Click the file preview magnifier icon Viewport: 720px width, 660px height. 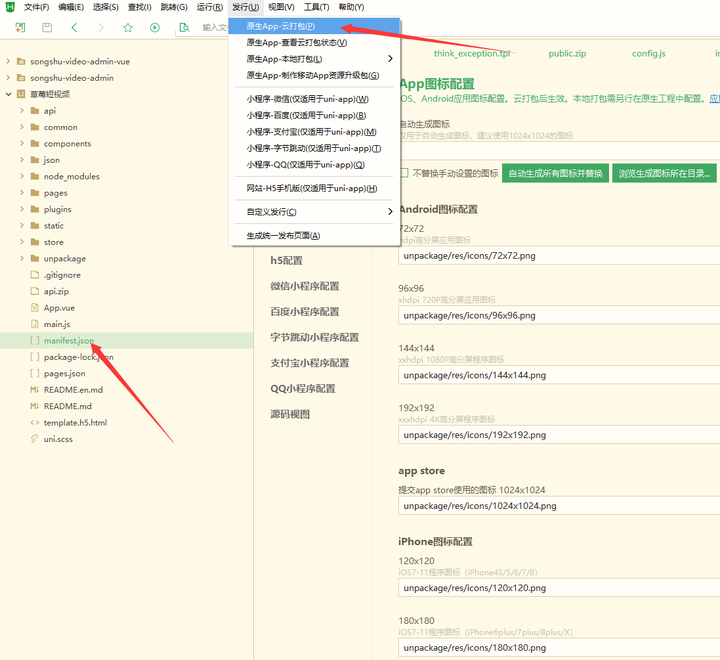[184, 28]
